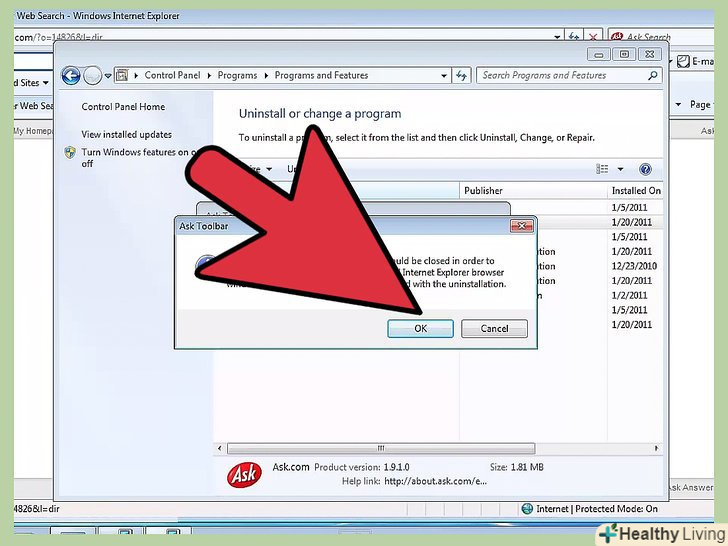The image size is (728, 546).
Task: Confirm with the OK button in Ask Toolbar dialog
Action: click(x=420, y=329)
